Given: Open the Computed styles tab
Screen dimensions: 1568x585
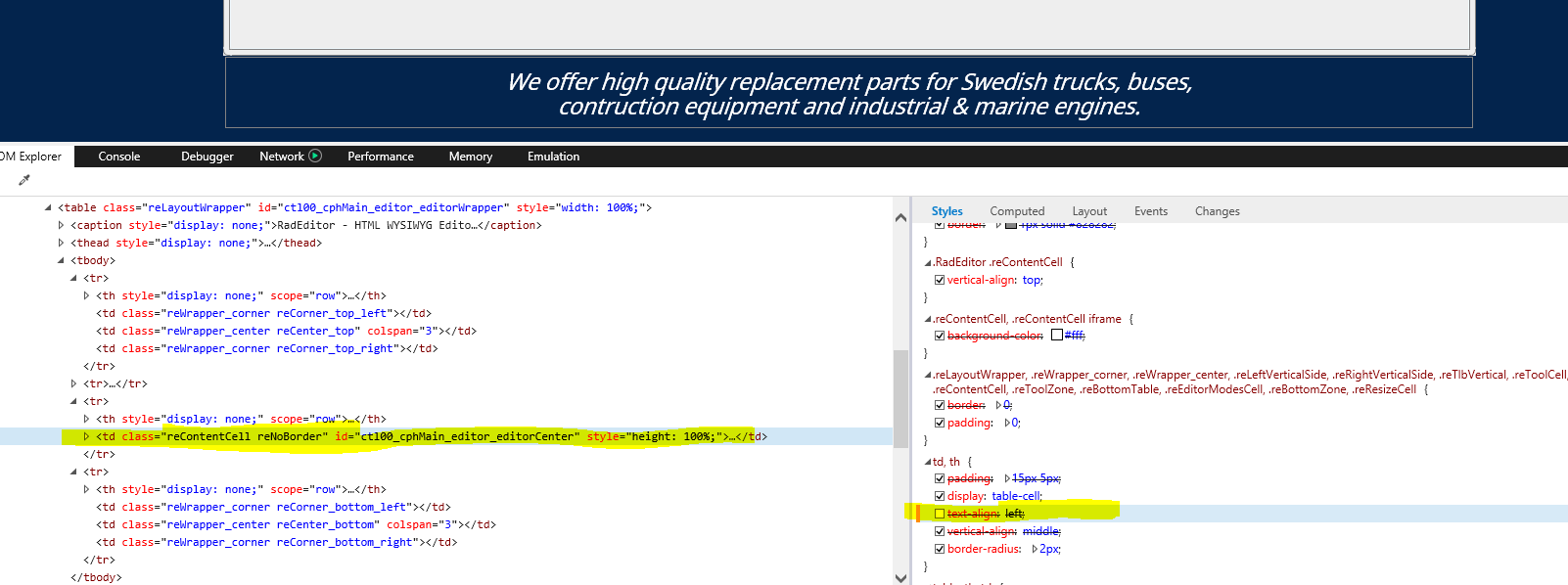Looking at the screenshot, I should [x=1017, y=211].
